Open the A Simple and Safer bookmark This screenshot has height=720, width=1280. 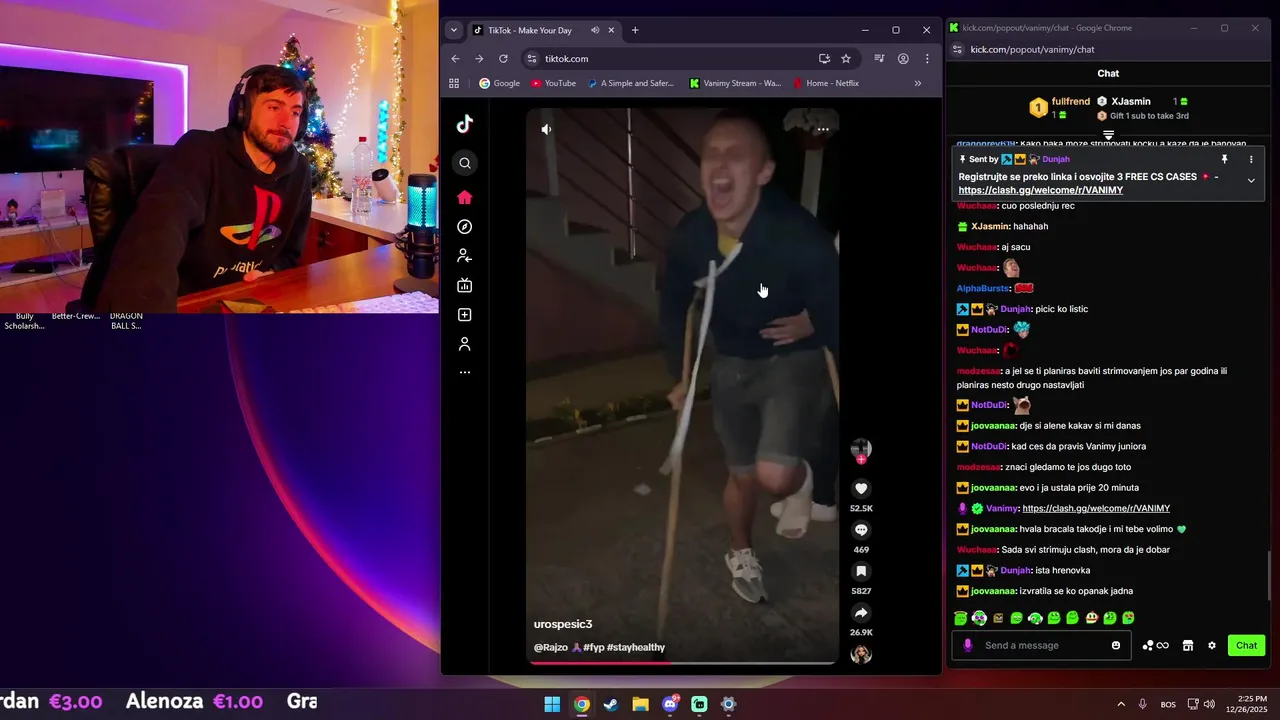pos(631,84)
